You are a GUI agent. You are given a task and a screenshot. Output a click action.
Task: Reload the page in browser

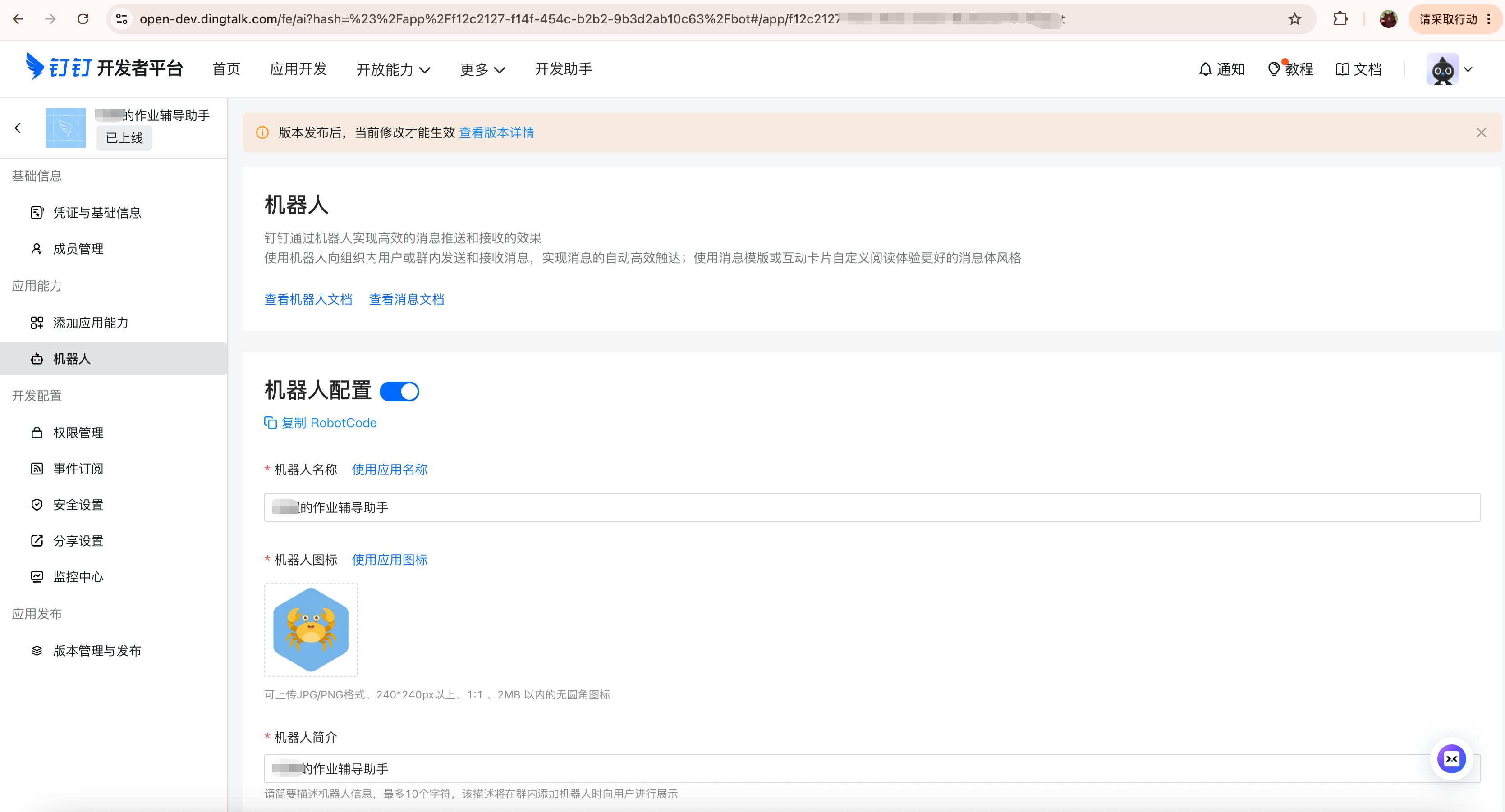click(83, 19)
